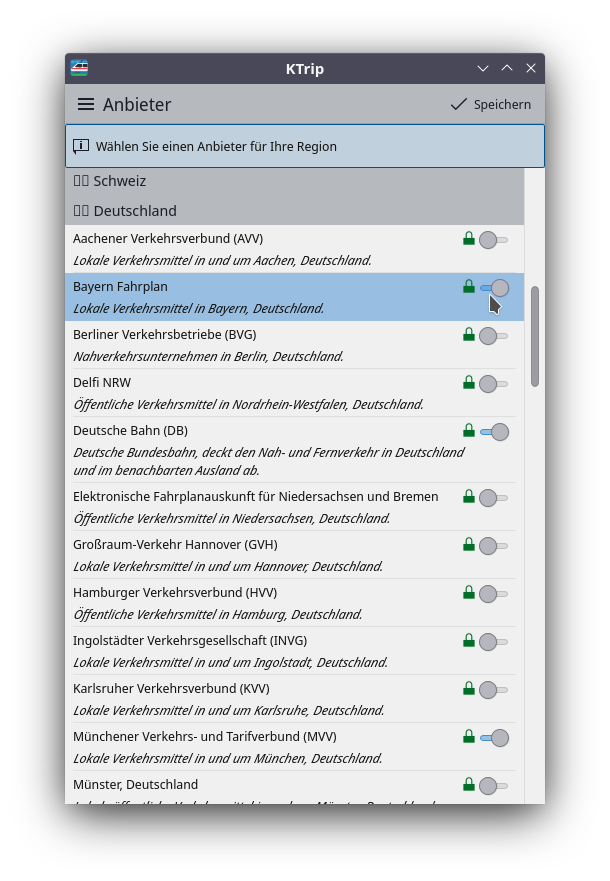Disable the Bayern Fahrplan provider switch
The height and width of the screenshot is (881, 610).
coord(494,288)
